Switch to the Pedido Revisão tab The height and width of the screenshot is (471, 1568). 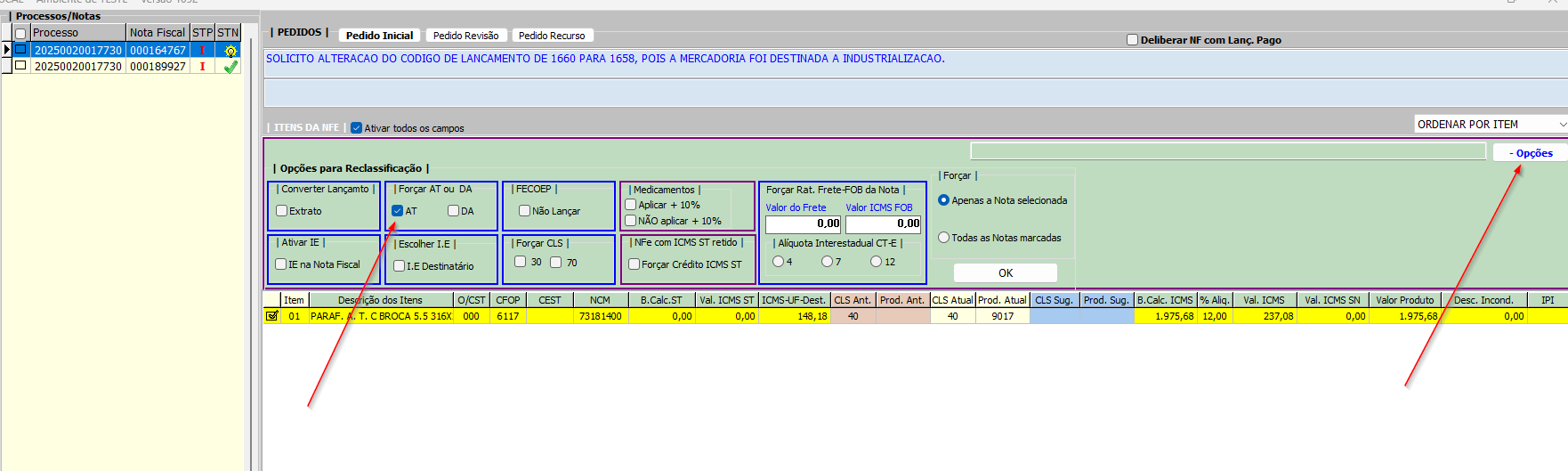[465, 36]
